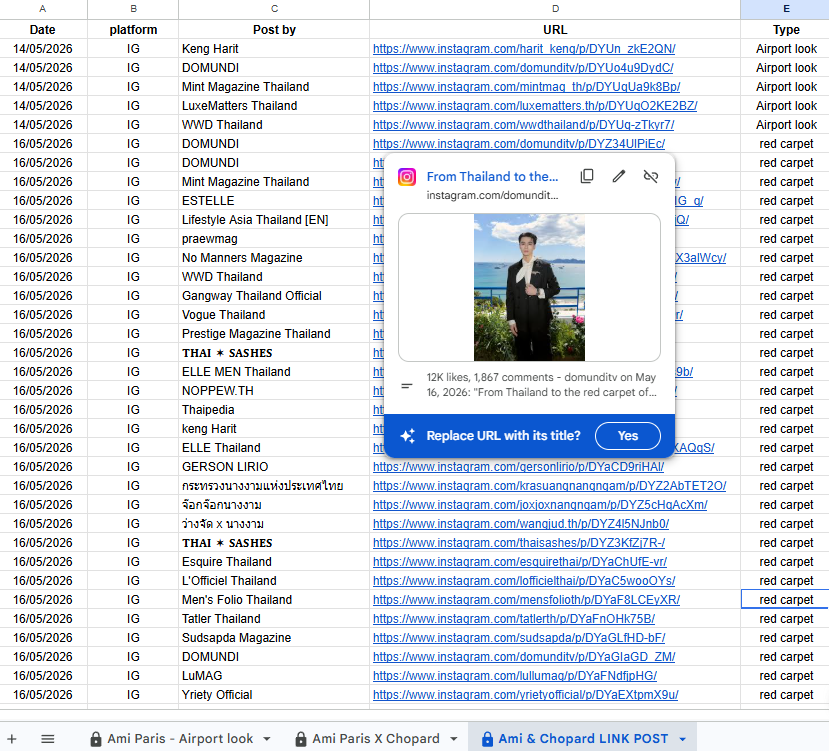Open sudsapda Instagram post link

519,638
